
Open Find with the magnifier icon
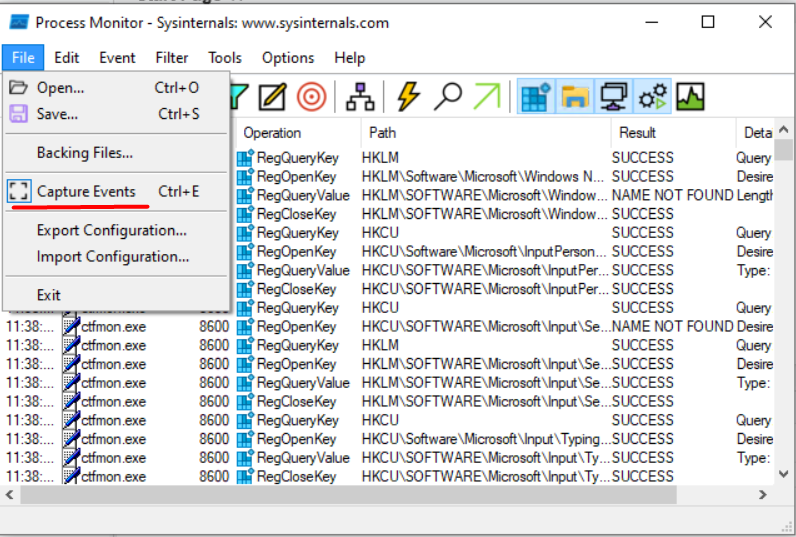tap(448, 96)
